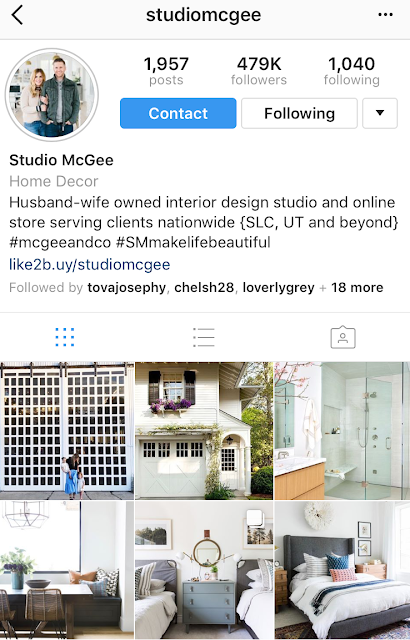Open the three-dots options menu
Screen dimensions: 410x640
click(385, 15)
